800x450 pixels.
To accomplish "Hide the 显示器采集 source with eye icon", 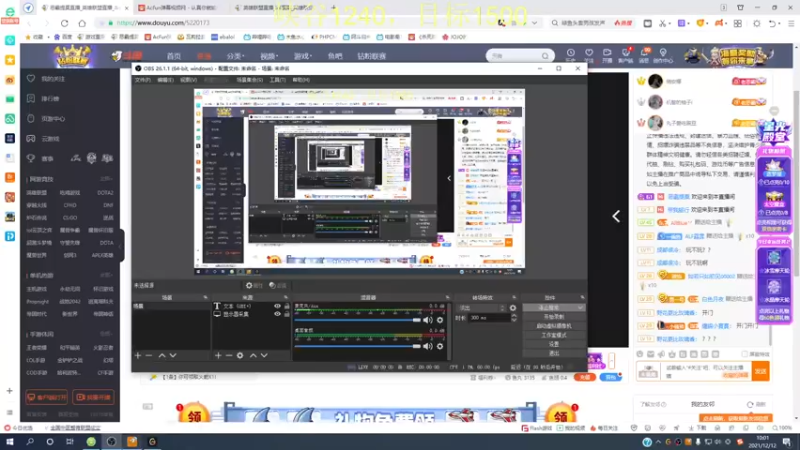I will tap(277, 314).
